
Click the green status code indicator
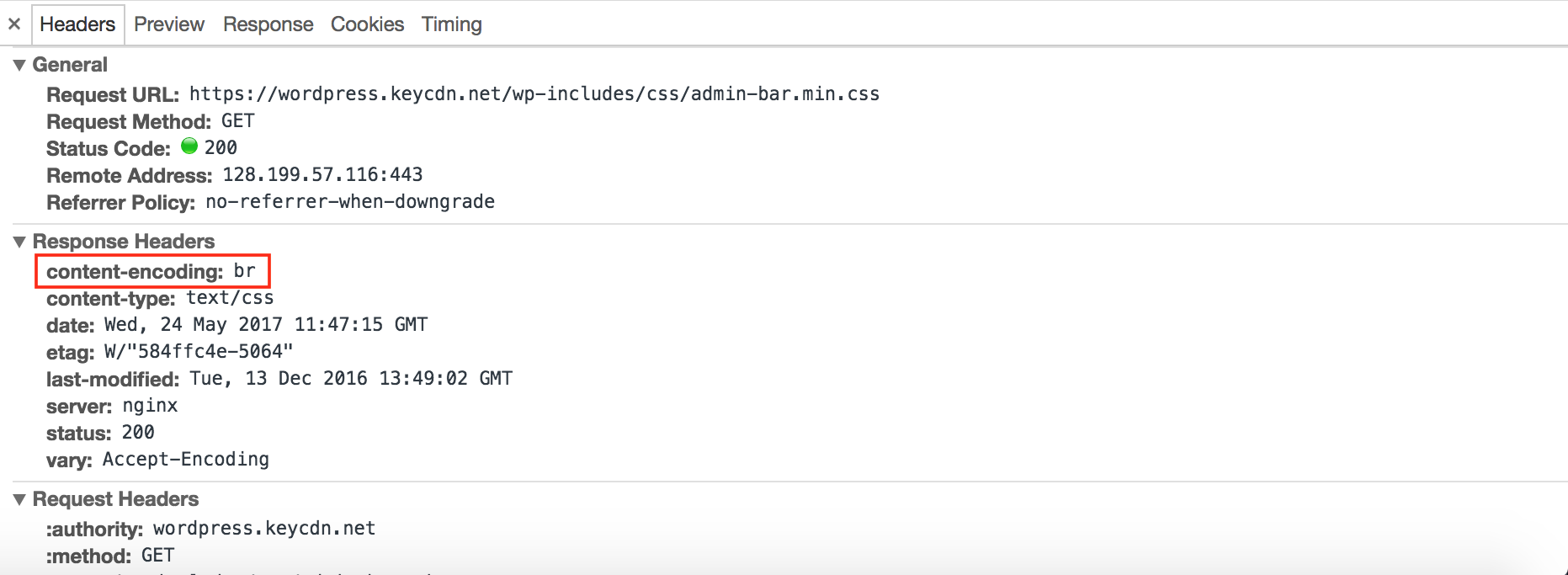coord(189,146)
